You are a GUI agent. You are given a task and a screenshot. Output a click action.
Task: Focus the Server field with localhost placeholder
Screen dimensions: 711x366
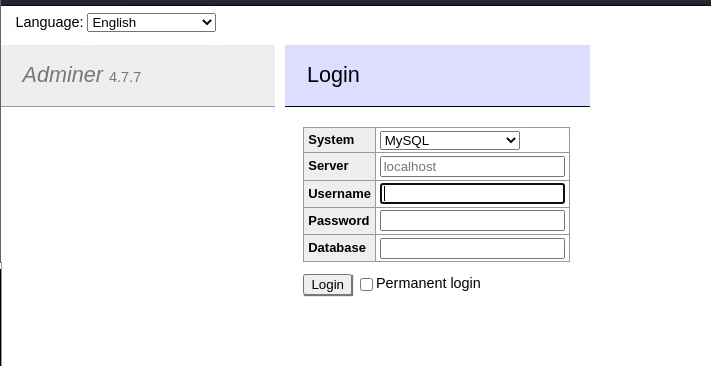(472, 166)
